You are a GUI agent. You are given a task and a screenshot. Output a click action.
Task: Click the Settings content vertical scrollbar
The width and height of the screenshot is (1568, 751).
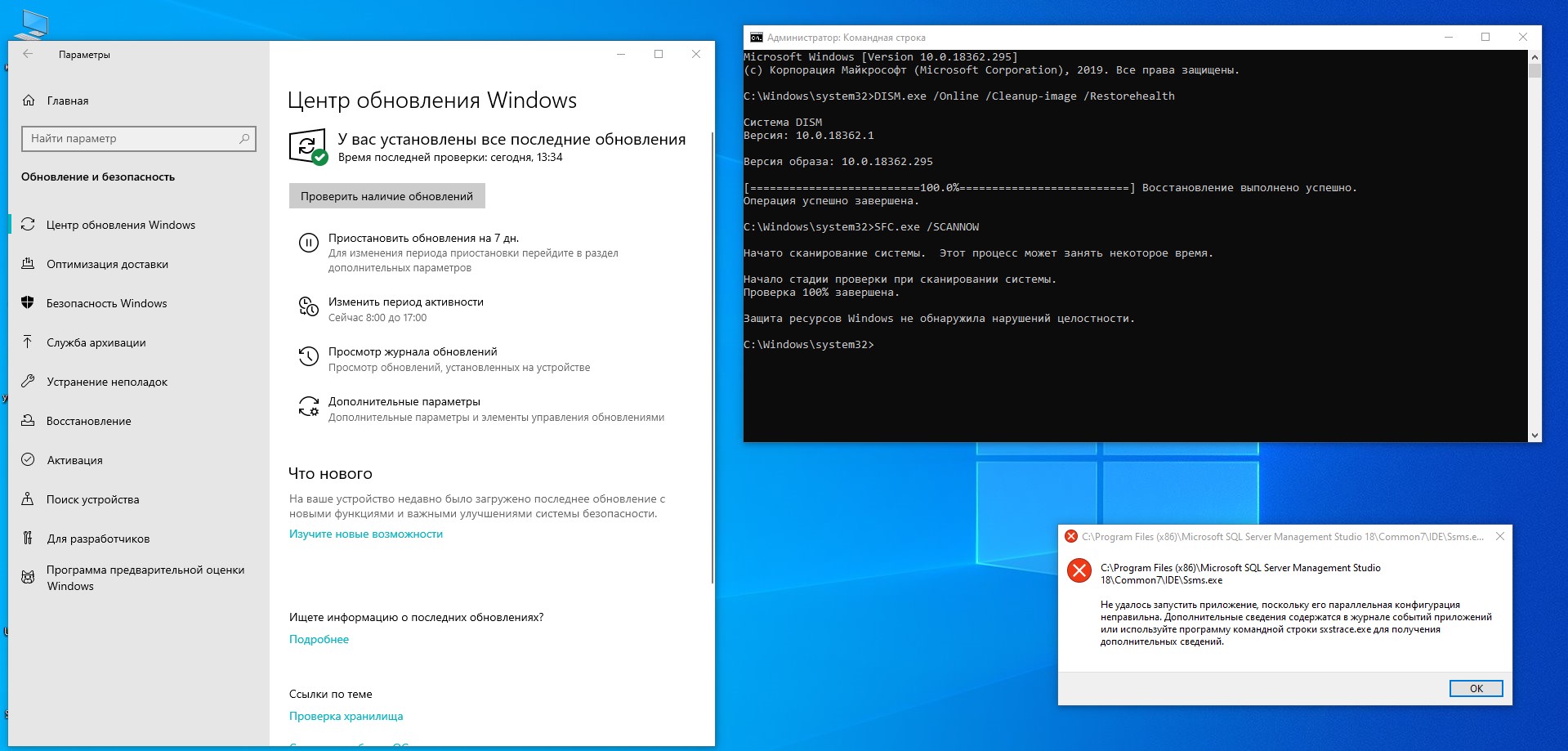[713, 358]
